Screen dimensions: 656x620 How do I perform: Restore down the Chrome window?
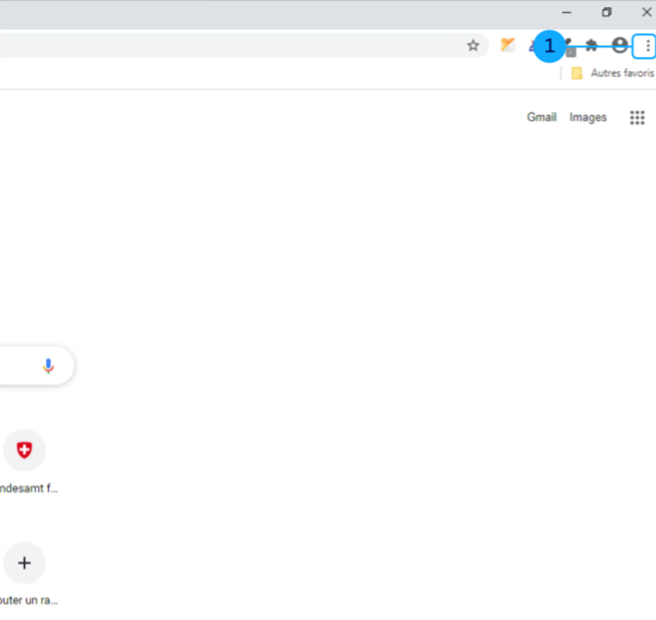click(606, 13)
